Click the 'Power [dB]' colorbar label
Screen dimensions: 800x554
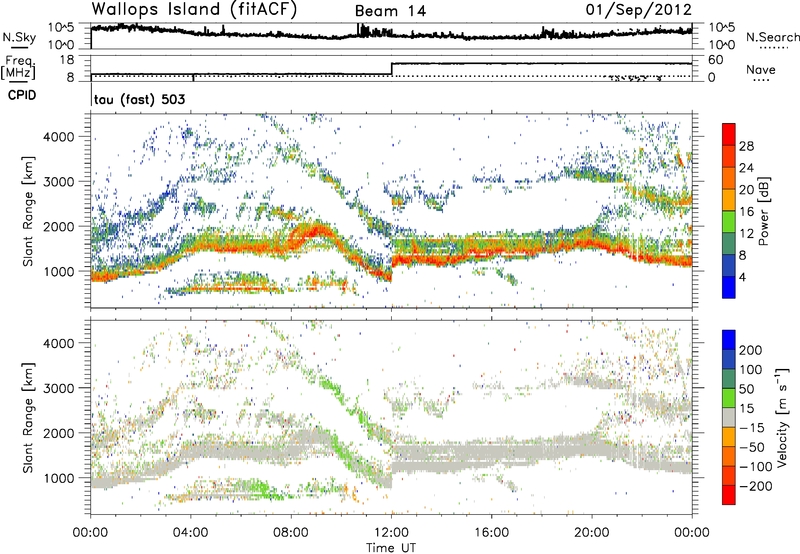[x=763, y=211]
